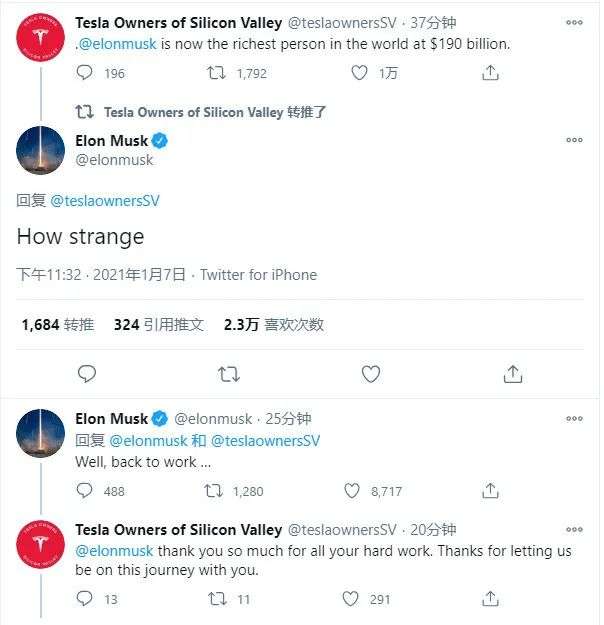Like the "How strange" tweet
This screenshot has width=604, height=625.
coord(371,374)
